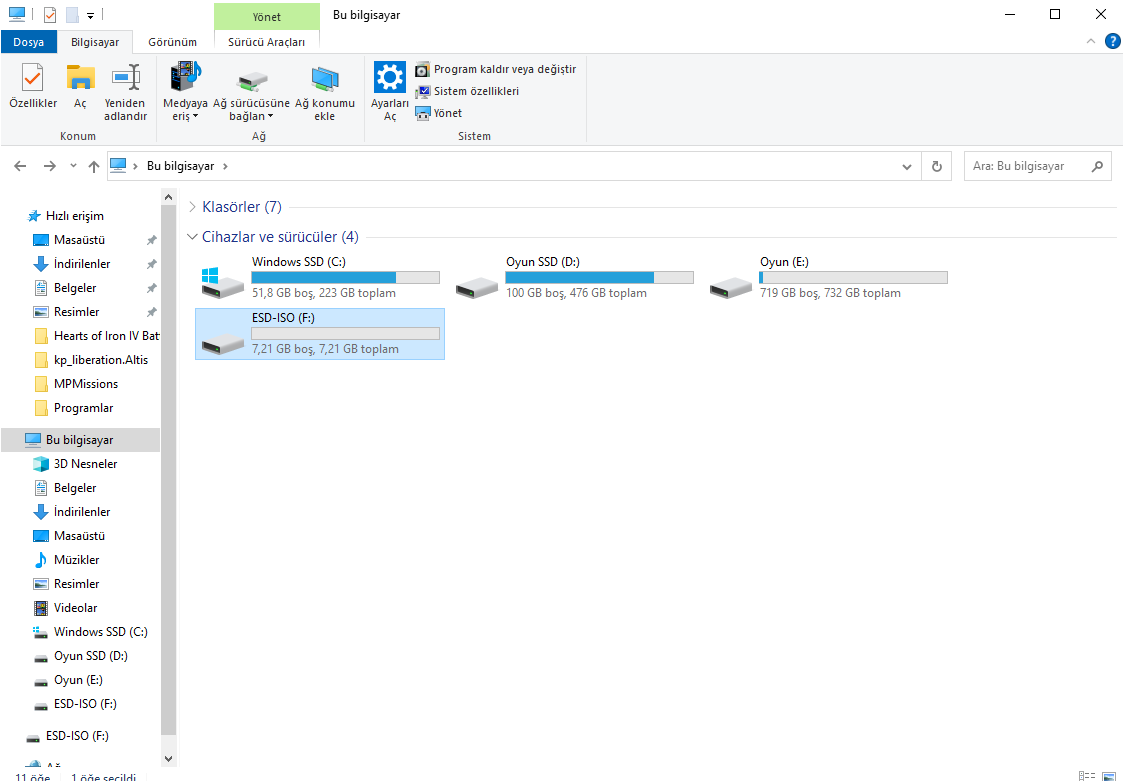Select Bu bilgisayar in navigation pane
Screen dimensions: 1123x781
[80, 440]
